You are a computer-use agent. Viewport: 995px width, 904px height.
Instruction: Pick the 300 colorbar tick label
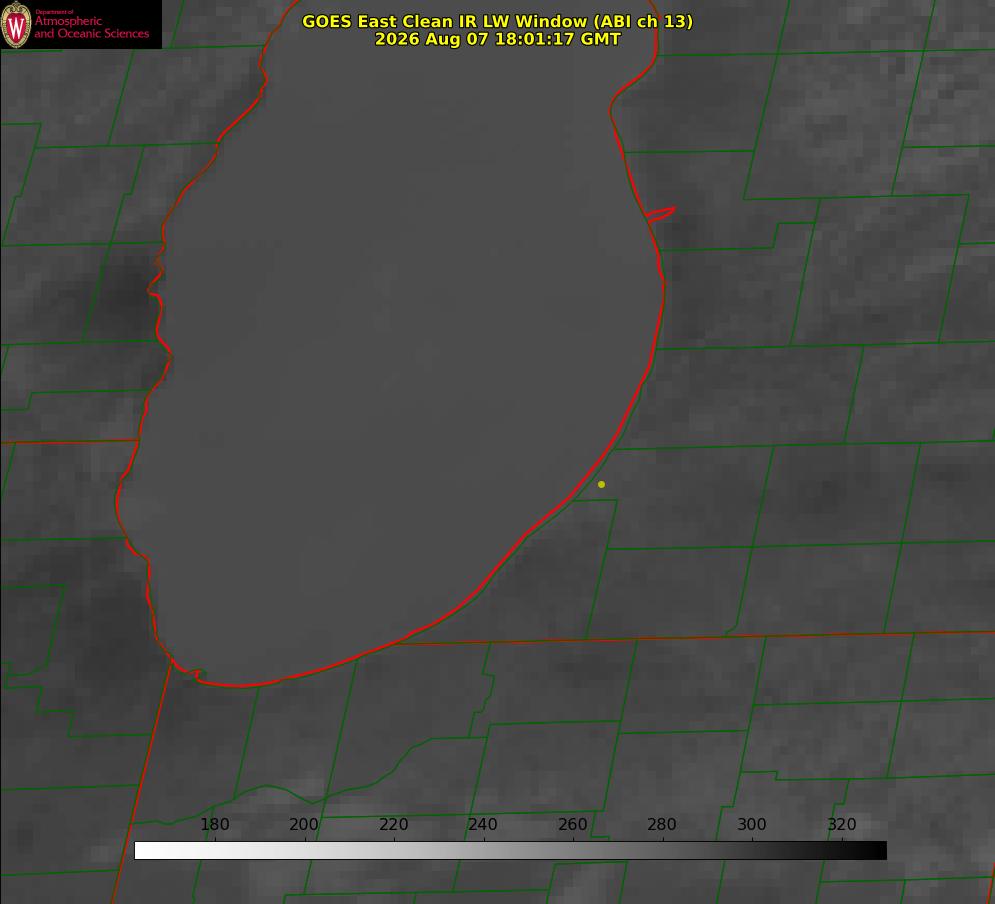click(x=751, y=824)
